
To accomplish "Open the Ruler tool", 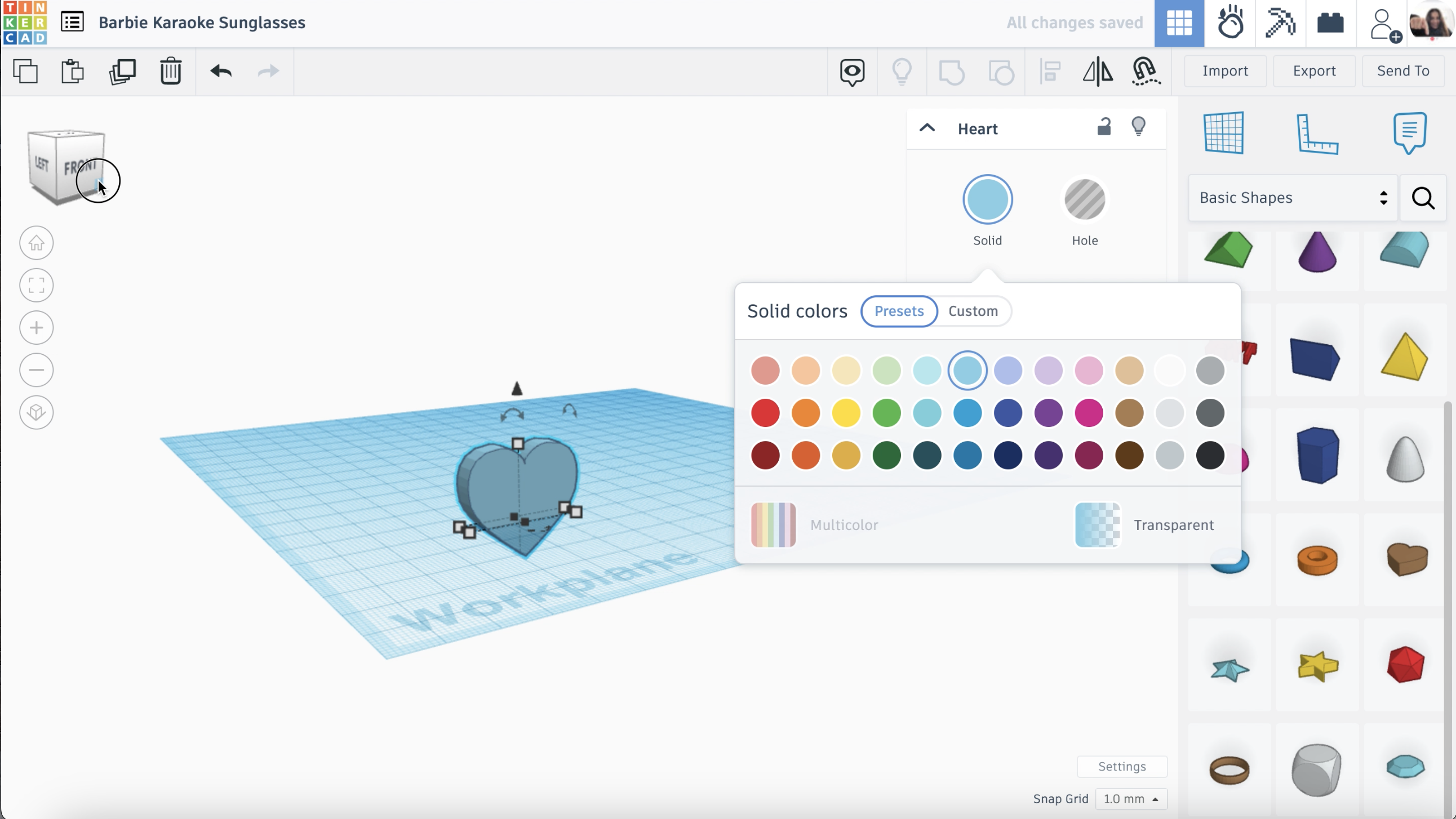I will [1316, 133].
